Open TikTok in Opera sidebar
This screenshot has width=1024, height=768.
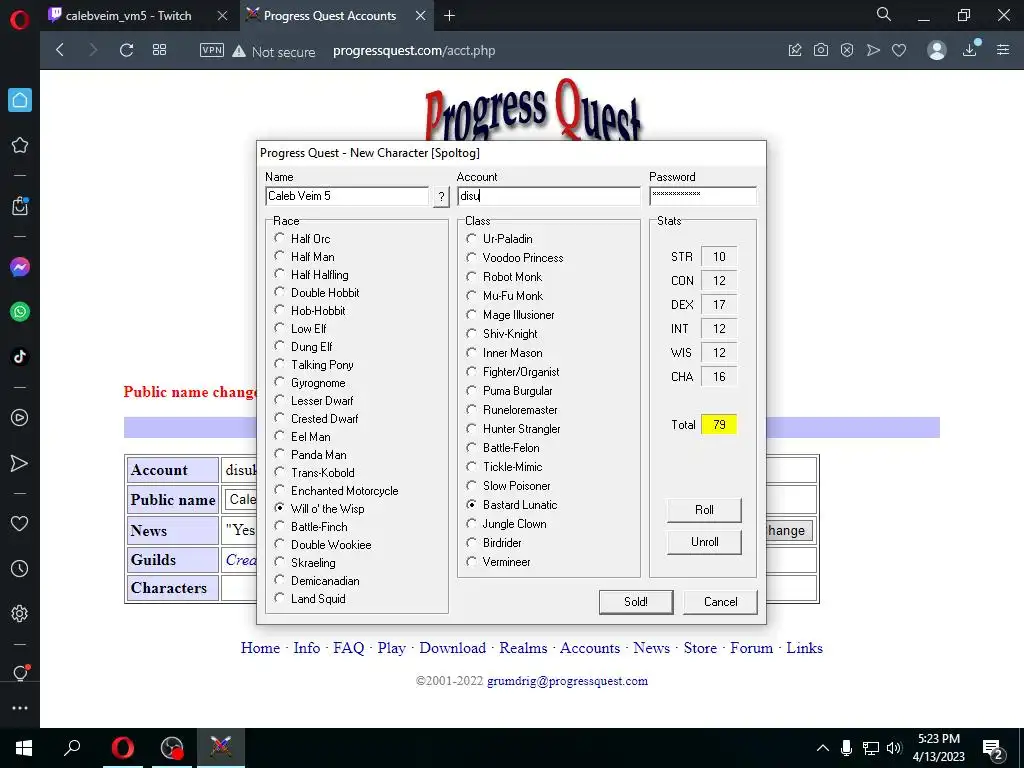tap(20, 357)
